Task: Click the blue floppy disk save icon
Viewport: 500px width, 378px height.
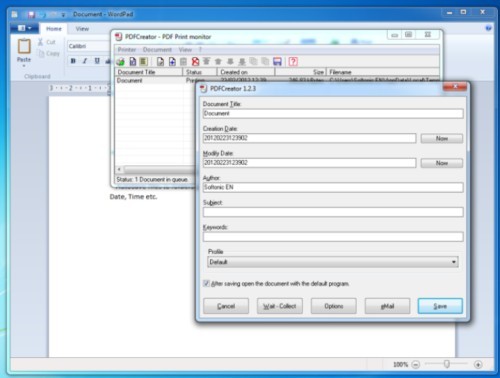Action: point(277,62)
